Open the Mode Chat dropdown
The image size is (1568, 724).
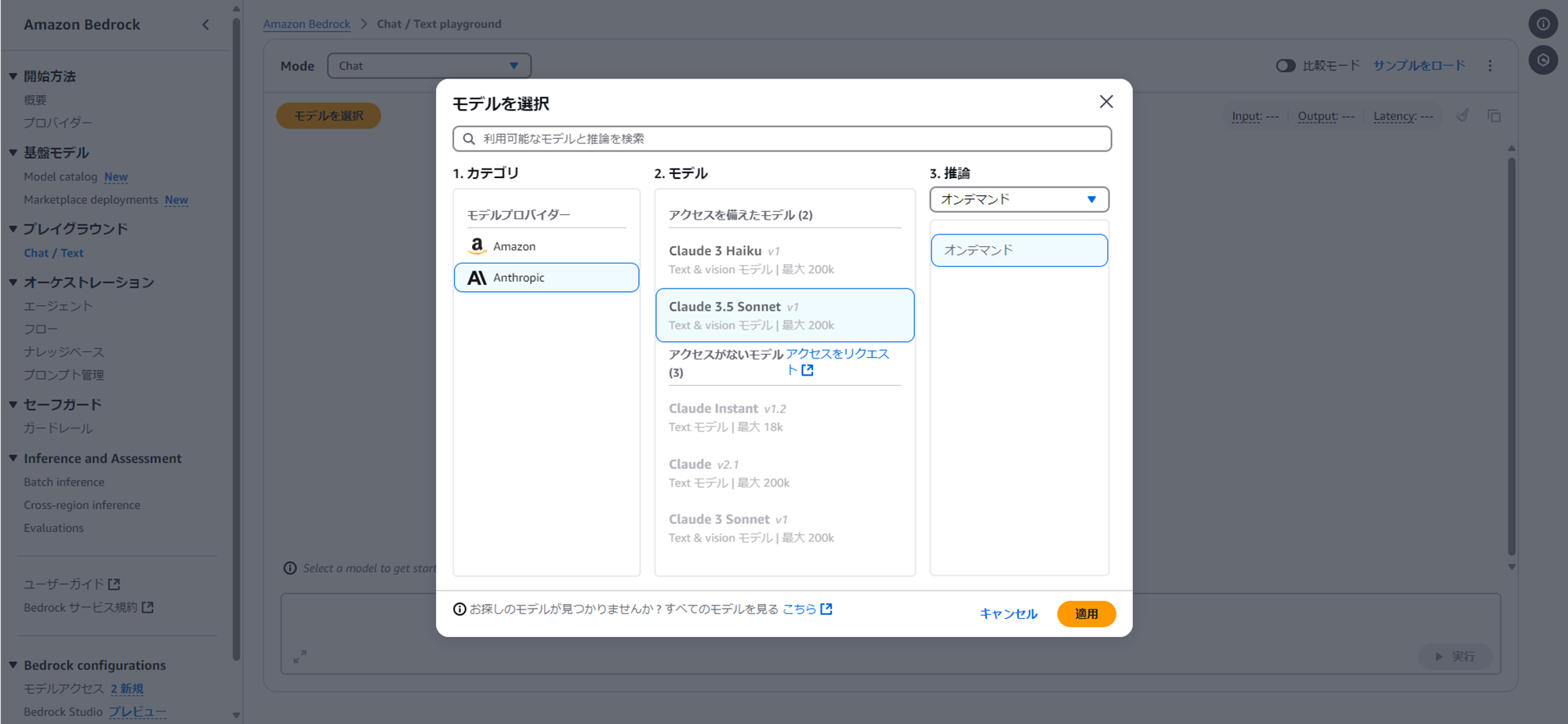coord(429,66)
